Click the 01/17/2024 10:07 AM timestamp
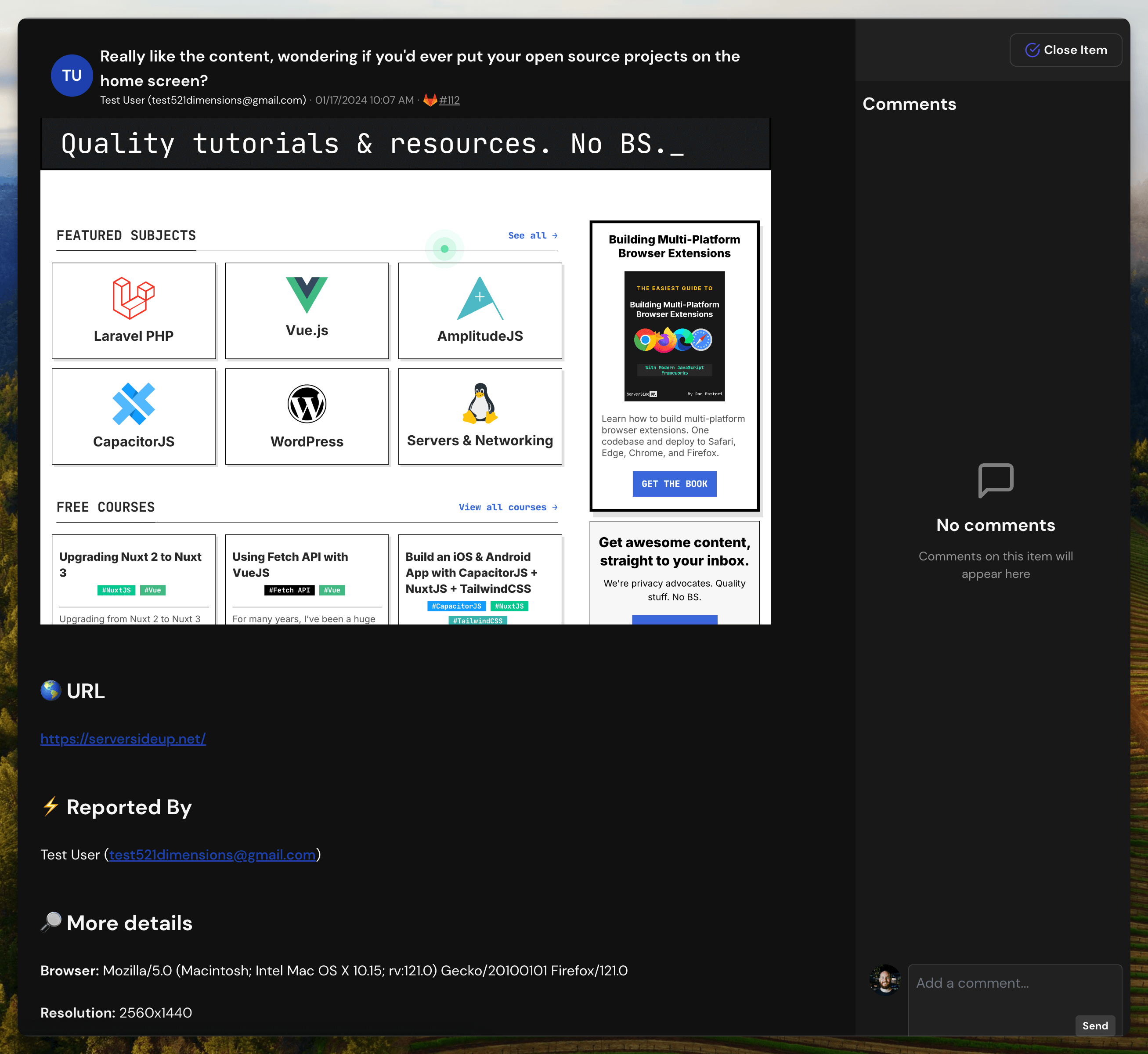Image resolution: width=1148 pixels, height=1054 pixels. [x=365, y=101]
